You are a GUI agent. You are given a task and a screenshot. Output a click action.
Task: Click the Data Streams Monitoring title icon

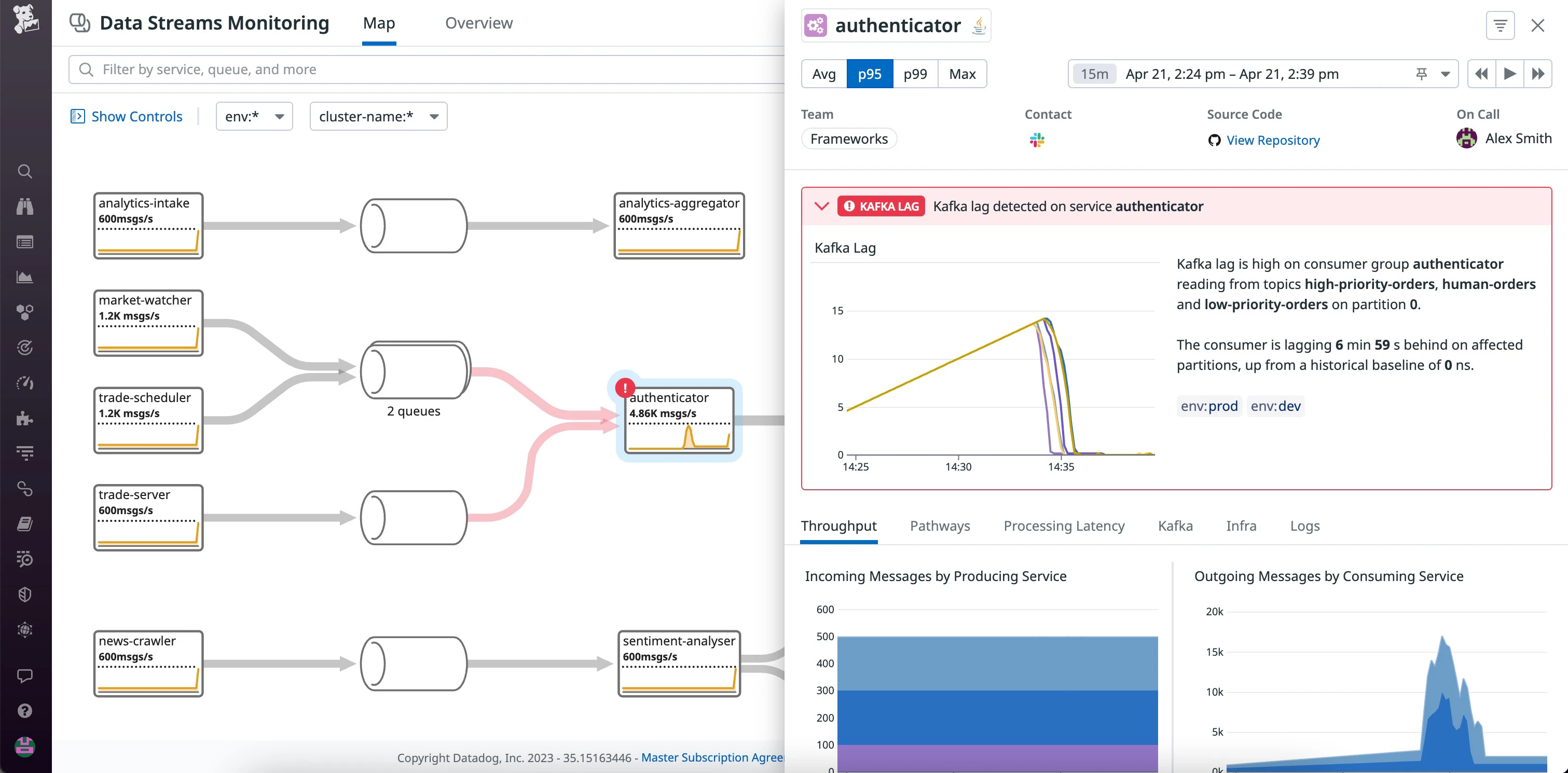pyautogui.click(x=80, y=23)
